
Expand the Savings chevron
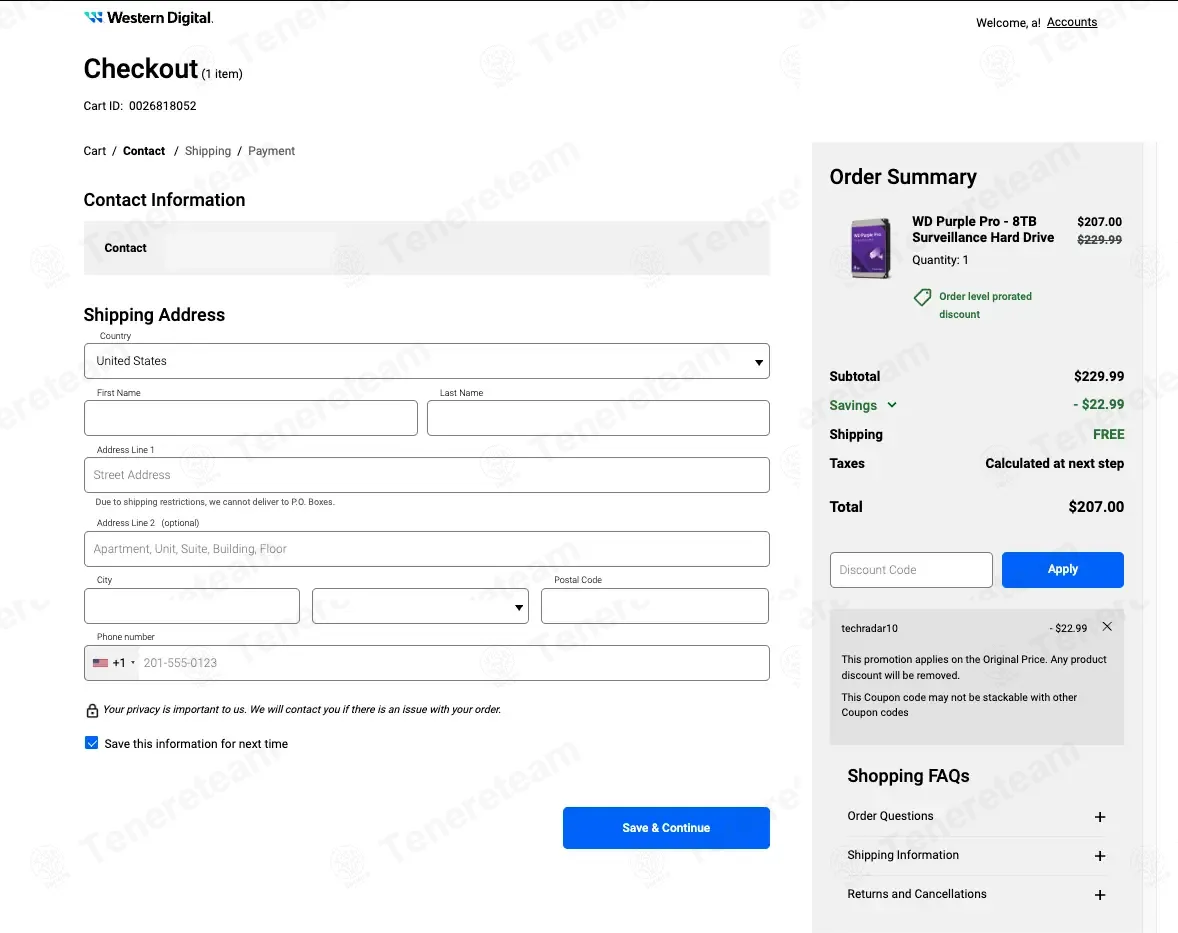pyautogui.click(x=892, y=404)
